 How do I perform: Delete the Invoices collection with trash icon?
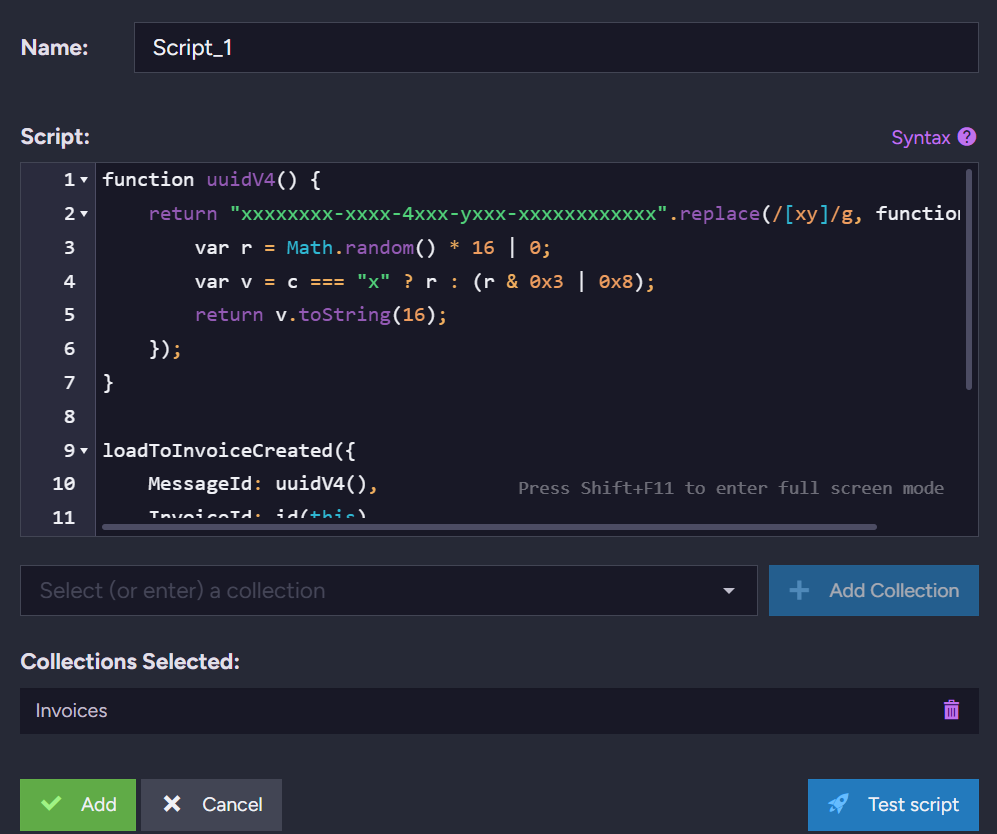click(x=951, y=709)
